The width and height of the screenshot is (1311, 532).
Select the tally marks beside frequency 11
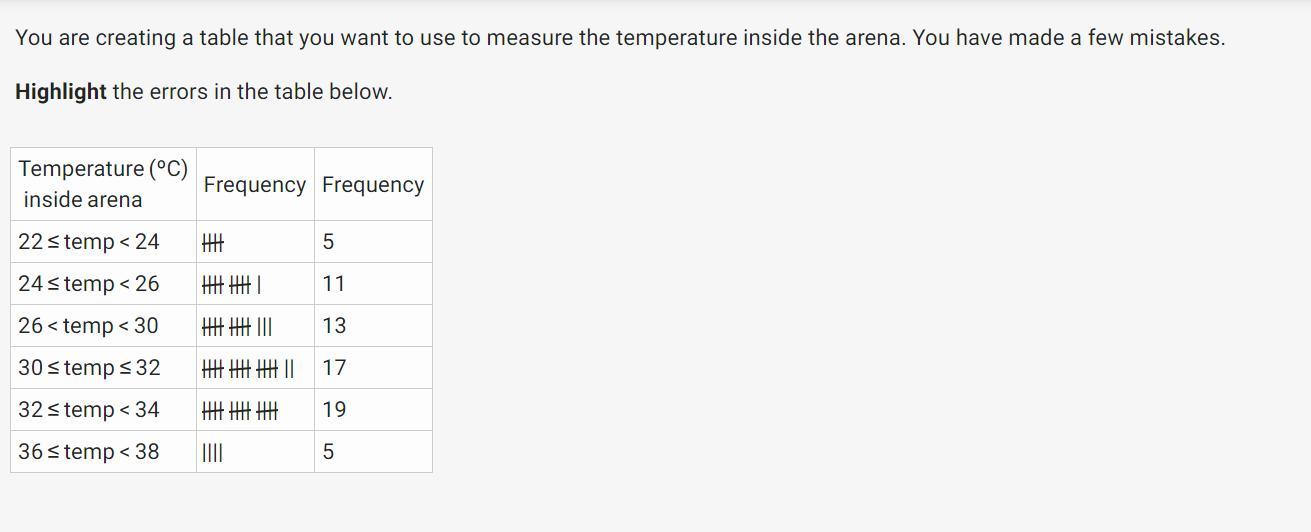click(231, 284)
